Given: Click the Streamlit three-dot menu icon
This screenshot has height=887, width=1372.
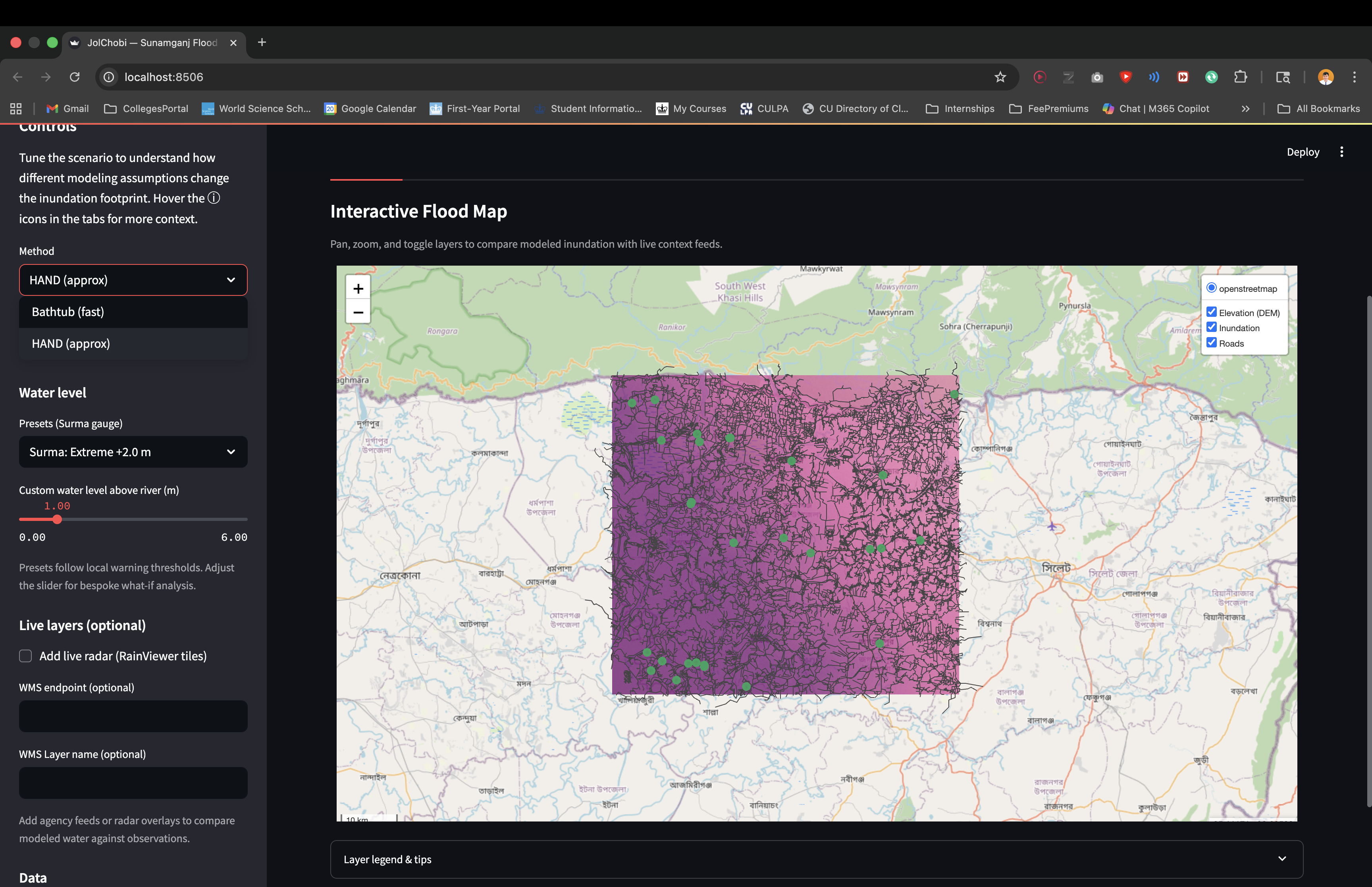Looking at the screenshot, I should tap(1341, 152).
